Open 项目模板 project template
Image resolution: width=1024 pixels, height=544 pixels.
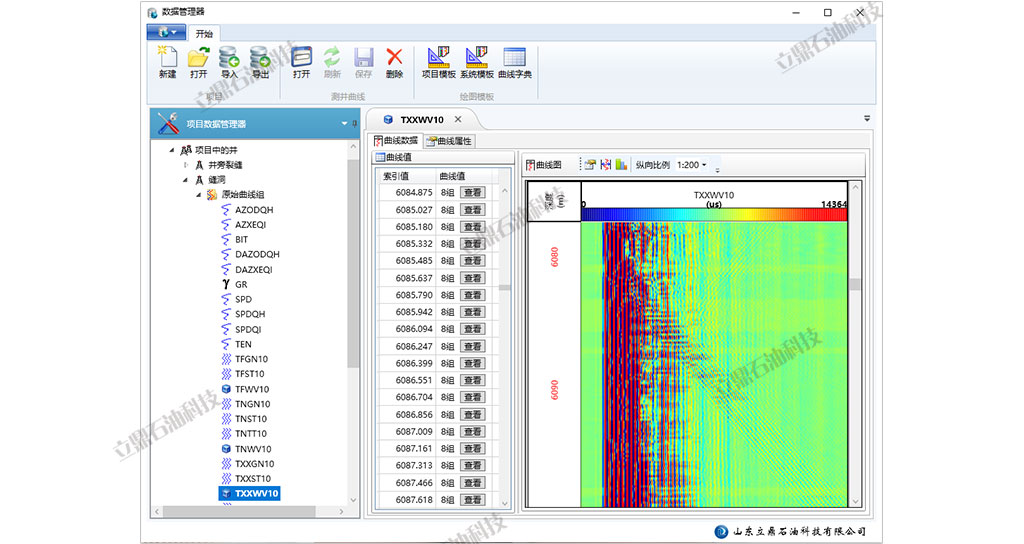(439, 63)
